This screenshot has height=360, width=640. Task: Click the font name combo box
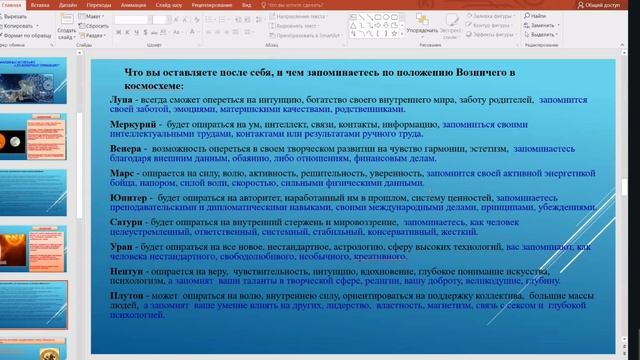pos(133,20)
